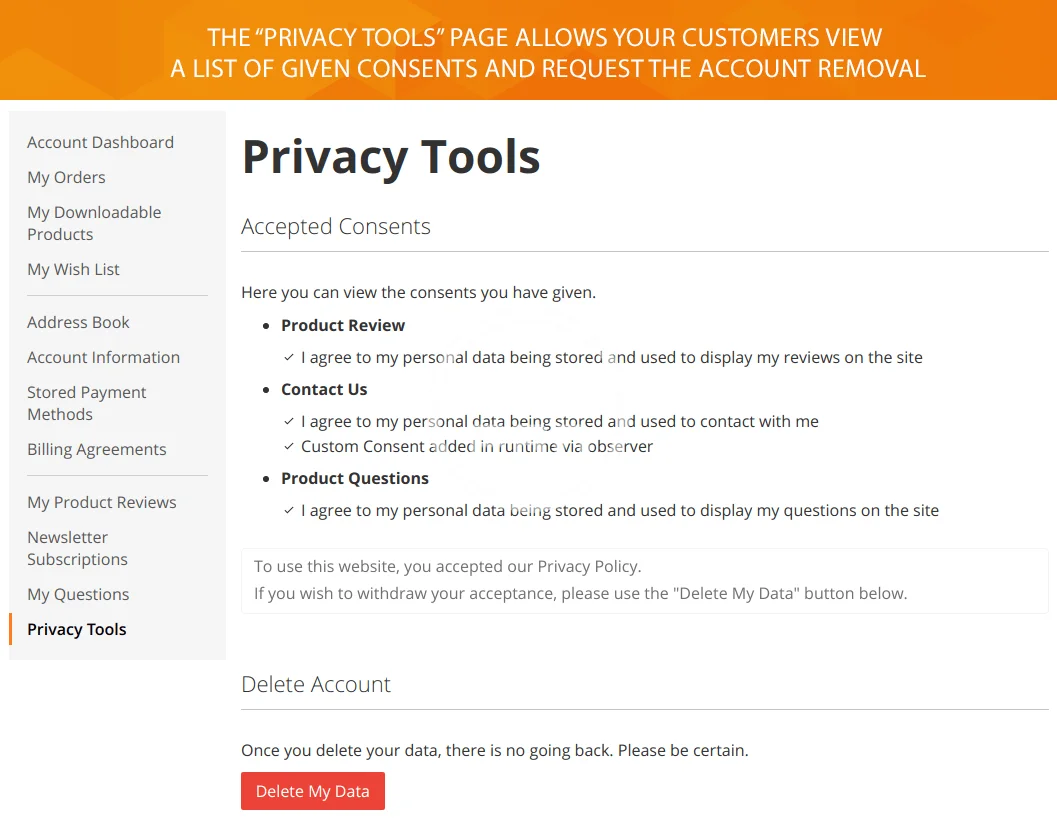Go to Billing Agreements
Viewport: 1057px width, 822px height.
96,449
